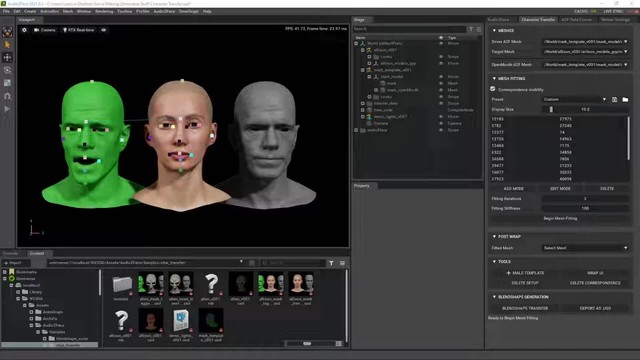Open the Create menu

point(30,11)
